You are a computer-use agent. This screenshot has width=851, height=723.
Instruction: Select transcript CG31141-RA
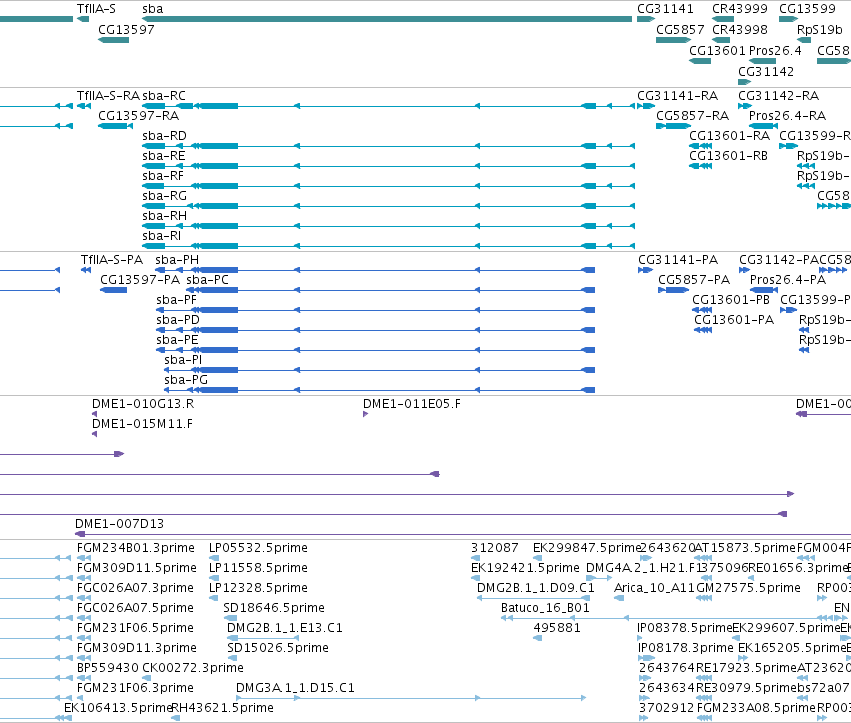click(677, 96)
